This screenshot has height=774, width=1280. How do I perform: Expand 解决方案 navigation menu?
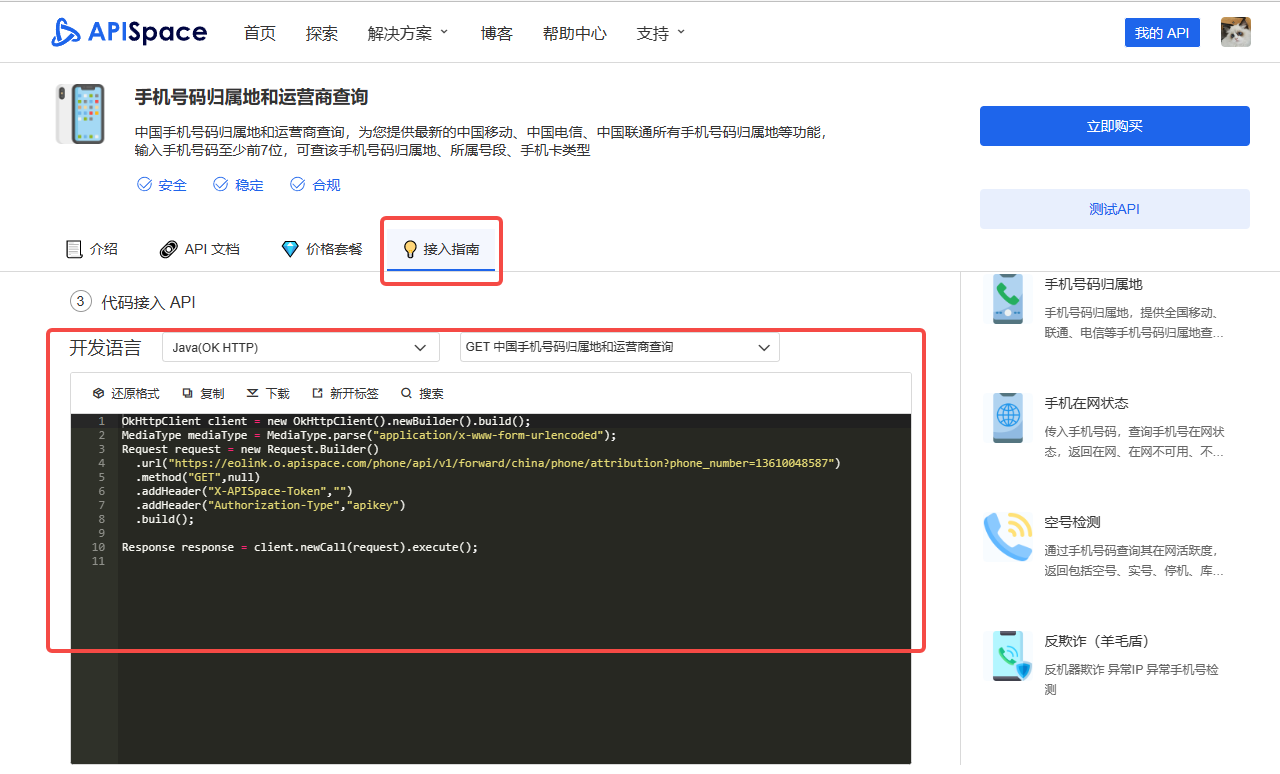408,33
